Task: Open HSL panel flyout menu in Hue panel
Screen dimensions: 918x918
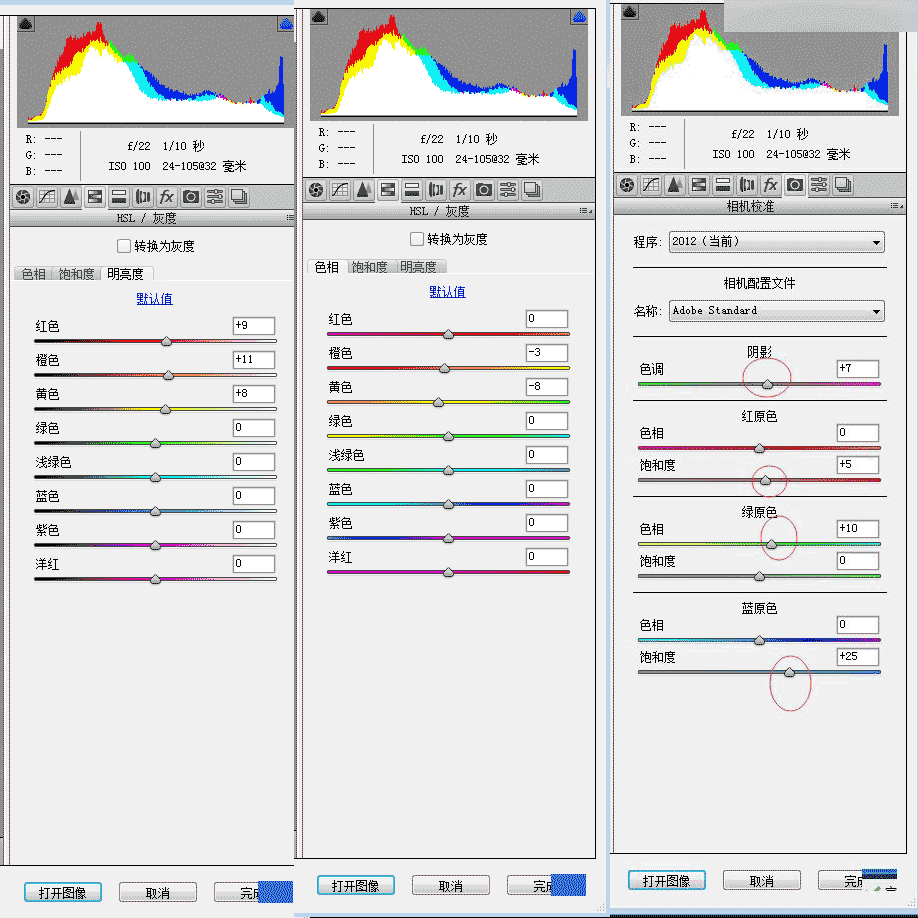Action: pos(585,211)
